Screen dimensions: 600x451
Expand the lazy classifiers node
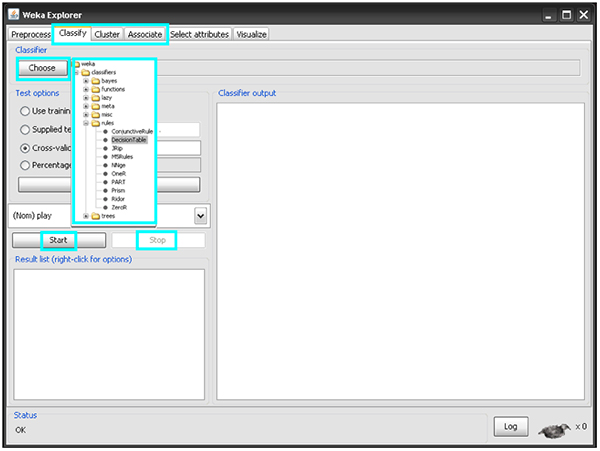tap(86, 98)
